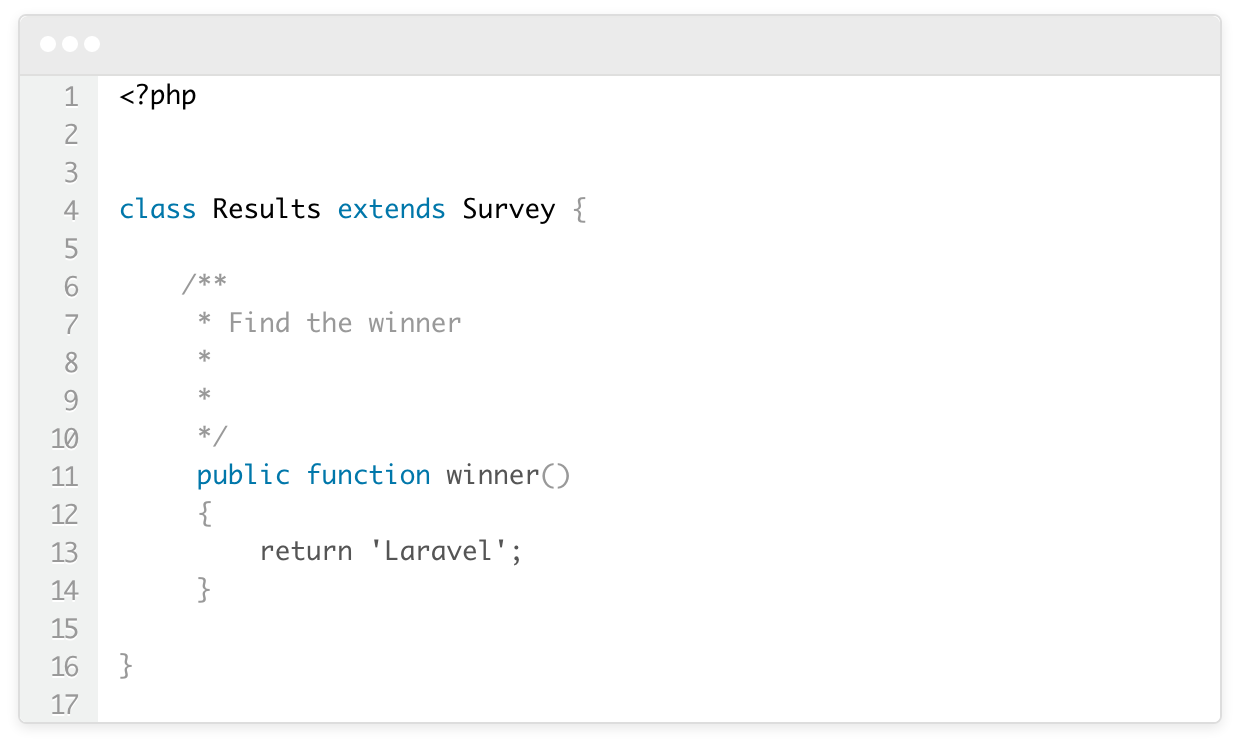Click the 'return' statement keyword

coord(306,551)
